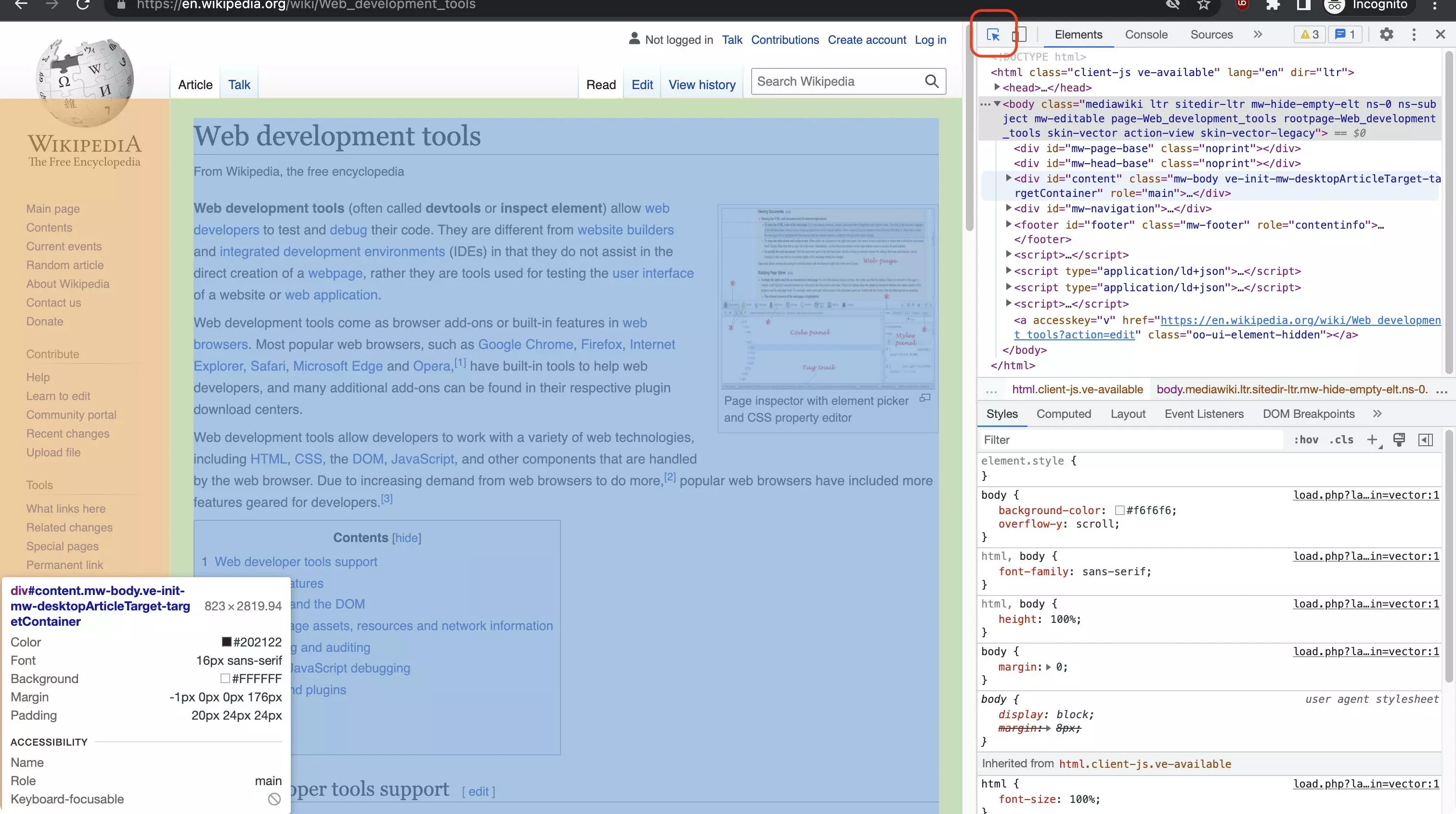The width and height of the screenshot is (1456, 814).
Task: Click the Event Listeners tab
Action: (1203, 414)
